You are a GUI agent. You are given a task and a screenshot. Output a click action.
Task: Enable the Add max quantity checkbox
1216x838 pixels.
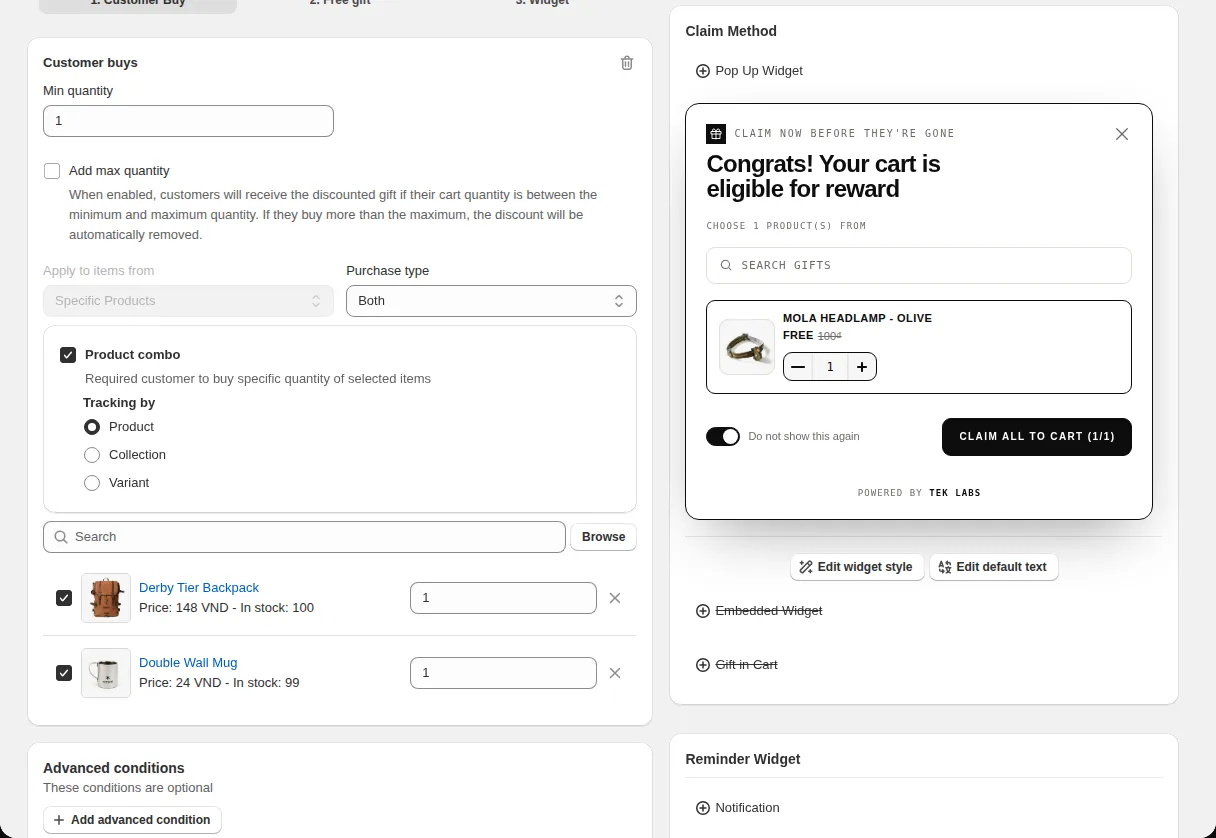(52, 171)
